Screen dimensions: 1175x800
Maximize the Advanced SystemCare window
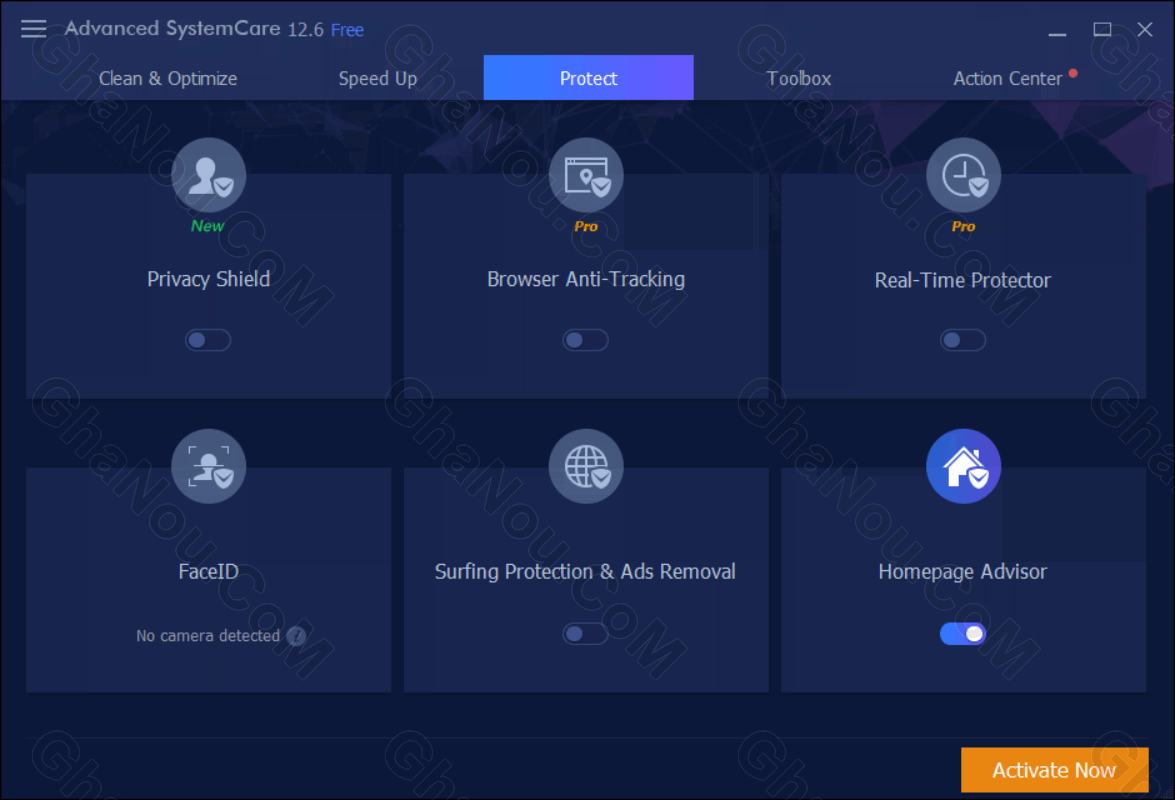(x=1102, y=29)
